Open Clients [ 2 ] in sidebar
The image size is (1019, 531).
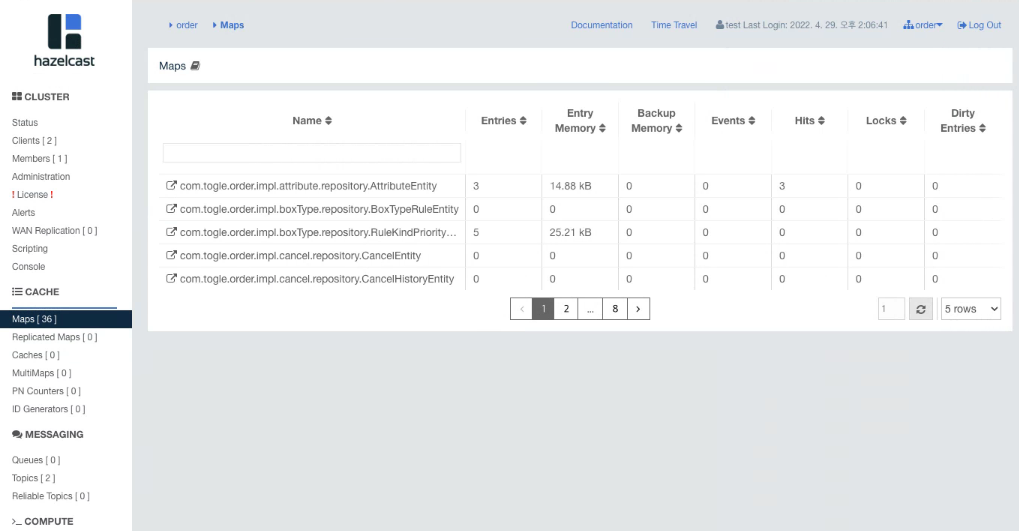pyautogui.click(x=34, y=140)
